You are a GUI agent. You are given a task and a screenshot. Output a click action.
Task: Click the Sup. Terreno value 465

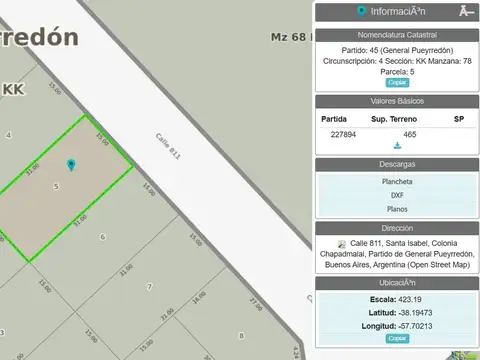(x=410, y=135)
